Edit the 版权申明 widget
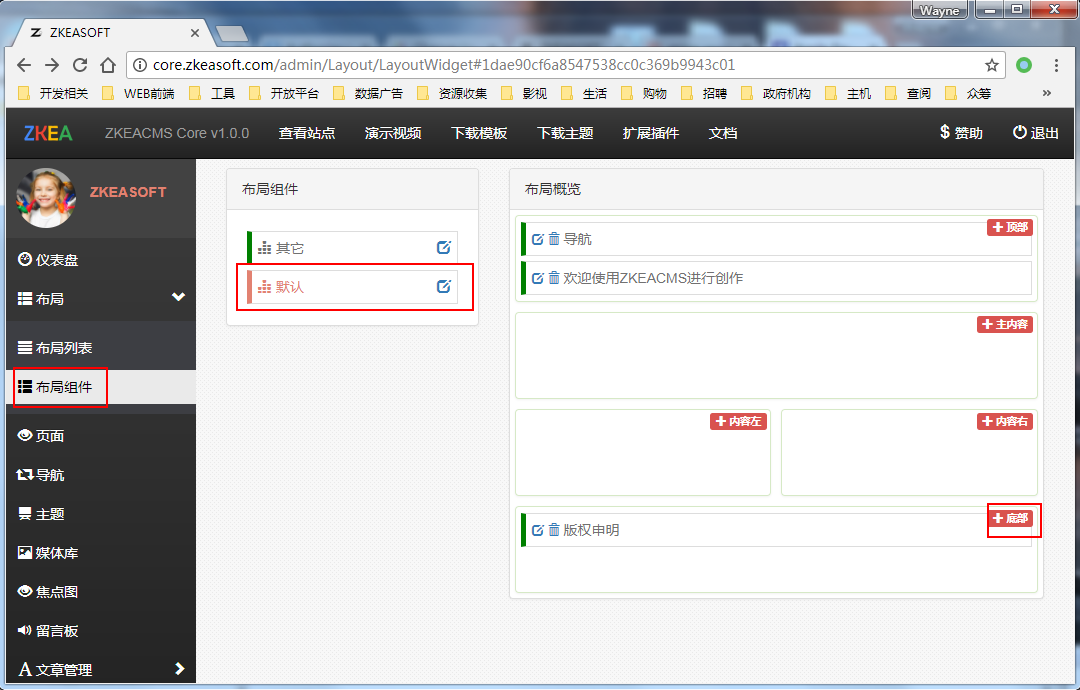1080x690 pixels. click(x=538, y=530)
